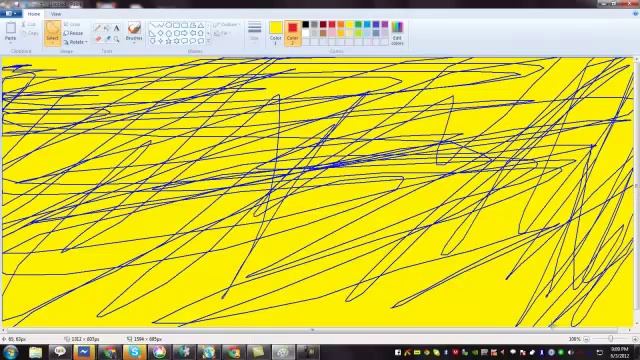
Task: Open the Edit colors dialog
Action: click(397, 33)
